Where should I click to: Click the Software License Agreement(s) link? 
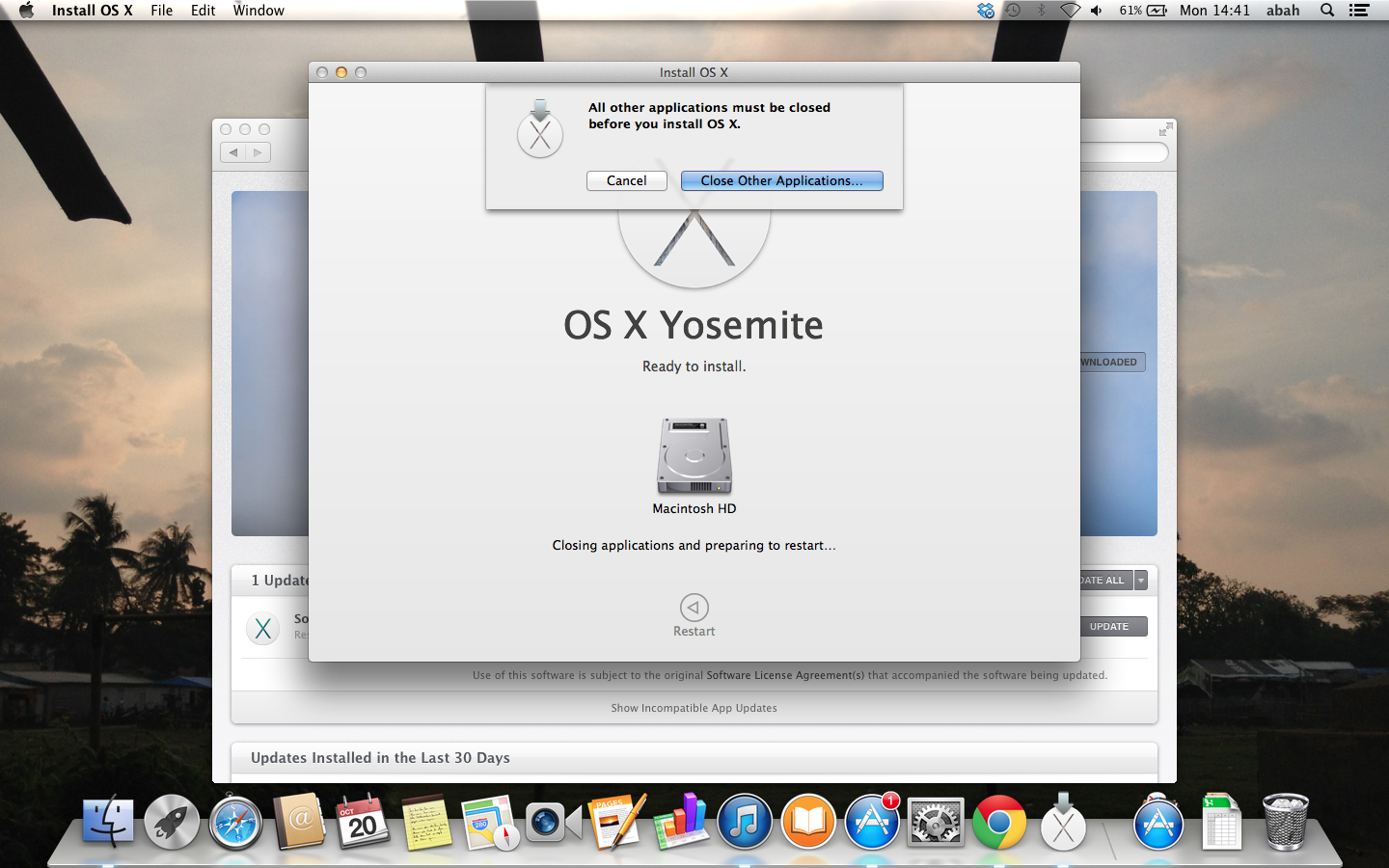coord(785,676)
